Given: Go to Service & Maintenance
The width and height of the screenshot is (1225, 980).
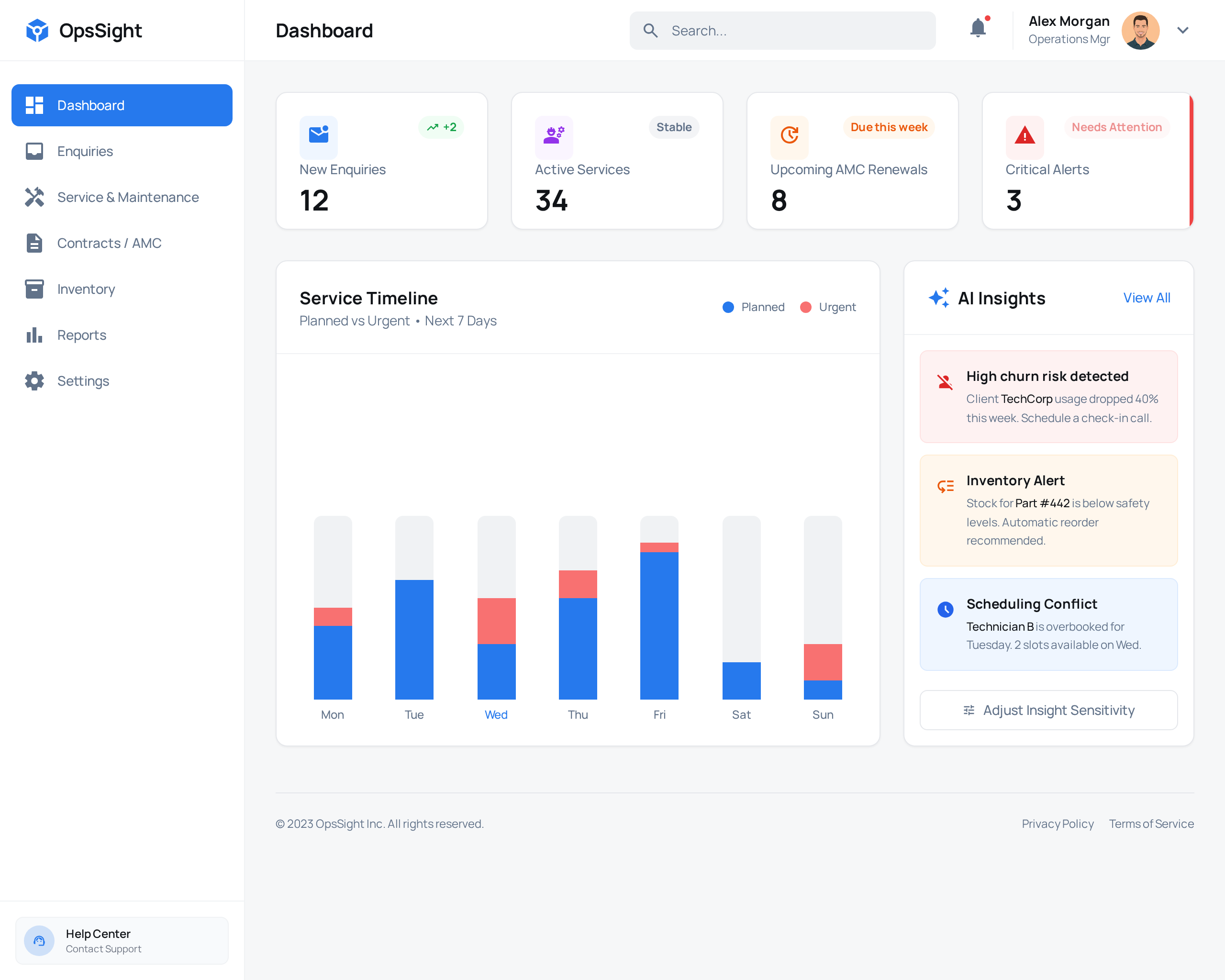Looking at the screenshot, I should click(122, 197).
